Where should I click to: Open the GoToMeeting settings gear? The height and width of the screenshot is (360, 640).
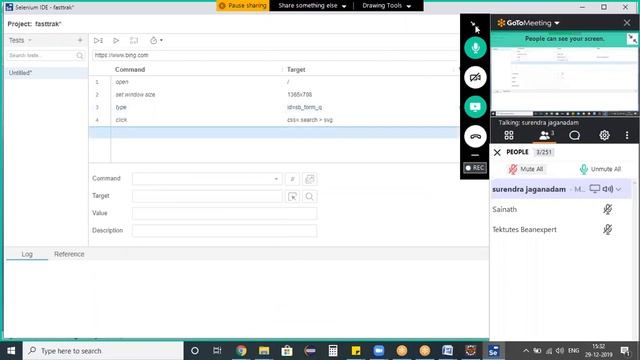tap(604, 135)
